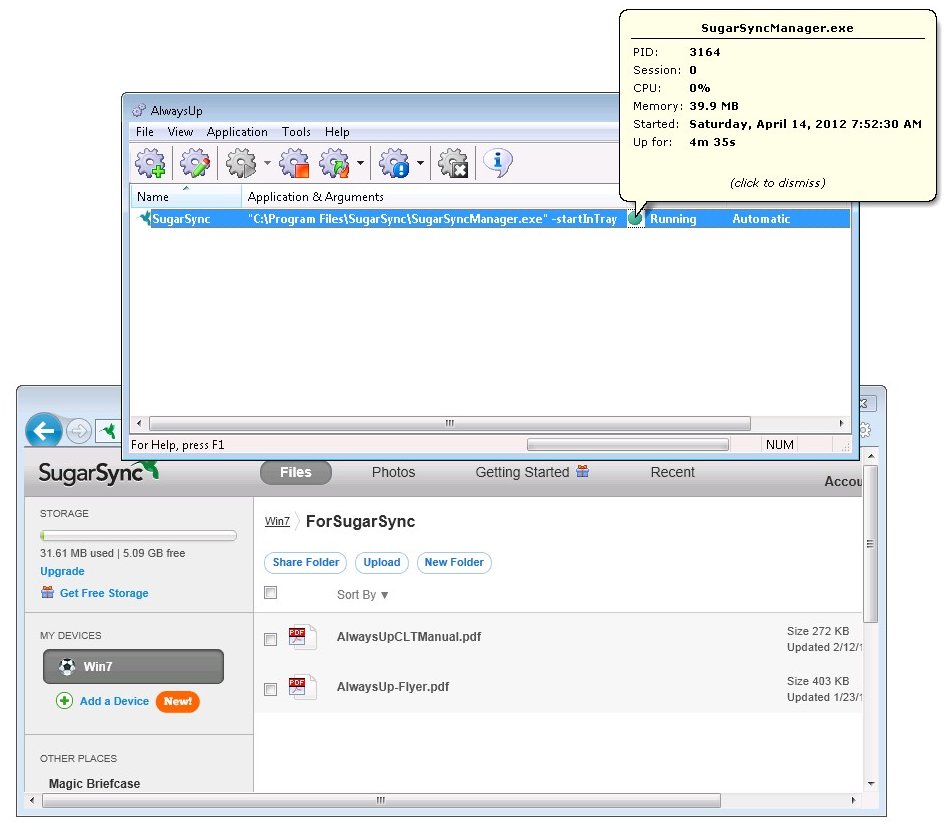Screen dimensions: 952x831
Task: Click the progress bar in the AlwaysUp status bar
Action: (x=628, y=445)
